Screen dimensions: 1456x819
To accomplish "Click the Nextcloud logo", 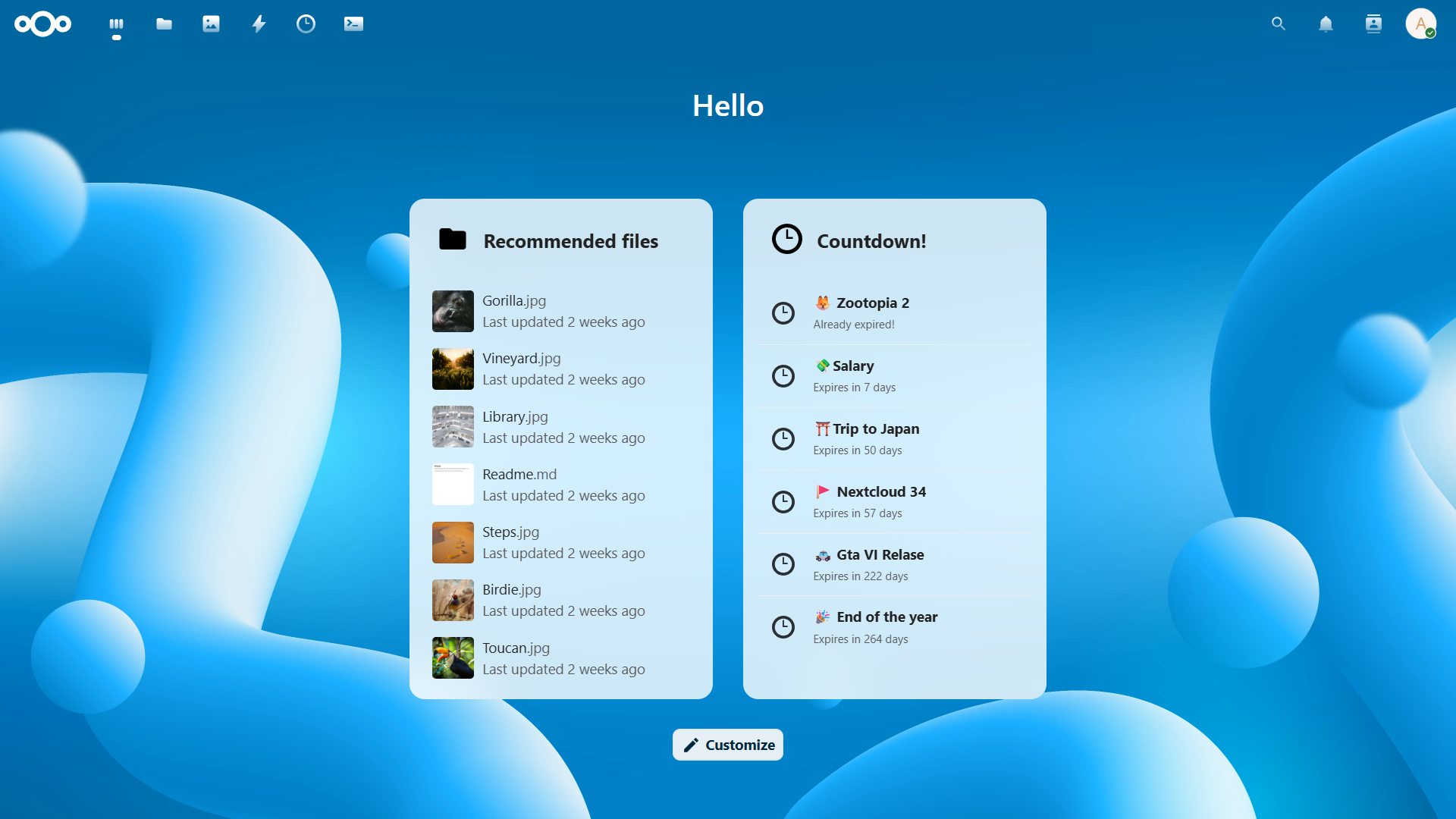I will [x=42, y=24].
